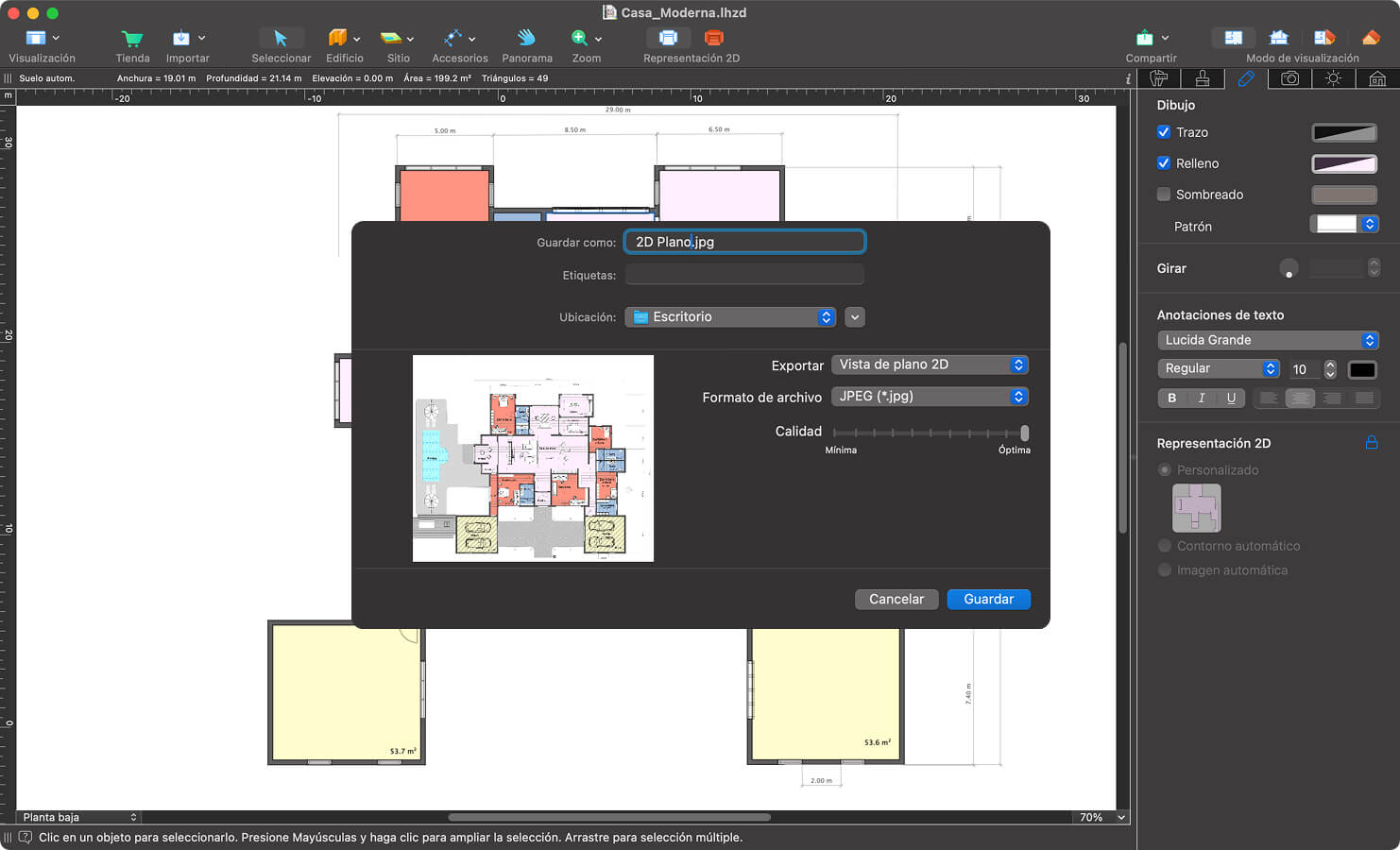Select Imagen automática radio option
Viewport: 1400px width, 850px height.
(1165, 570)
